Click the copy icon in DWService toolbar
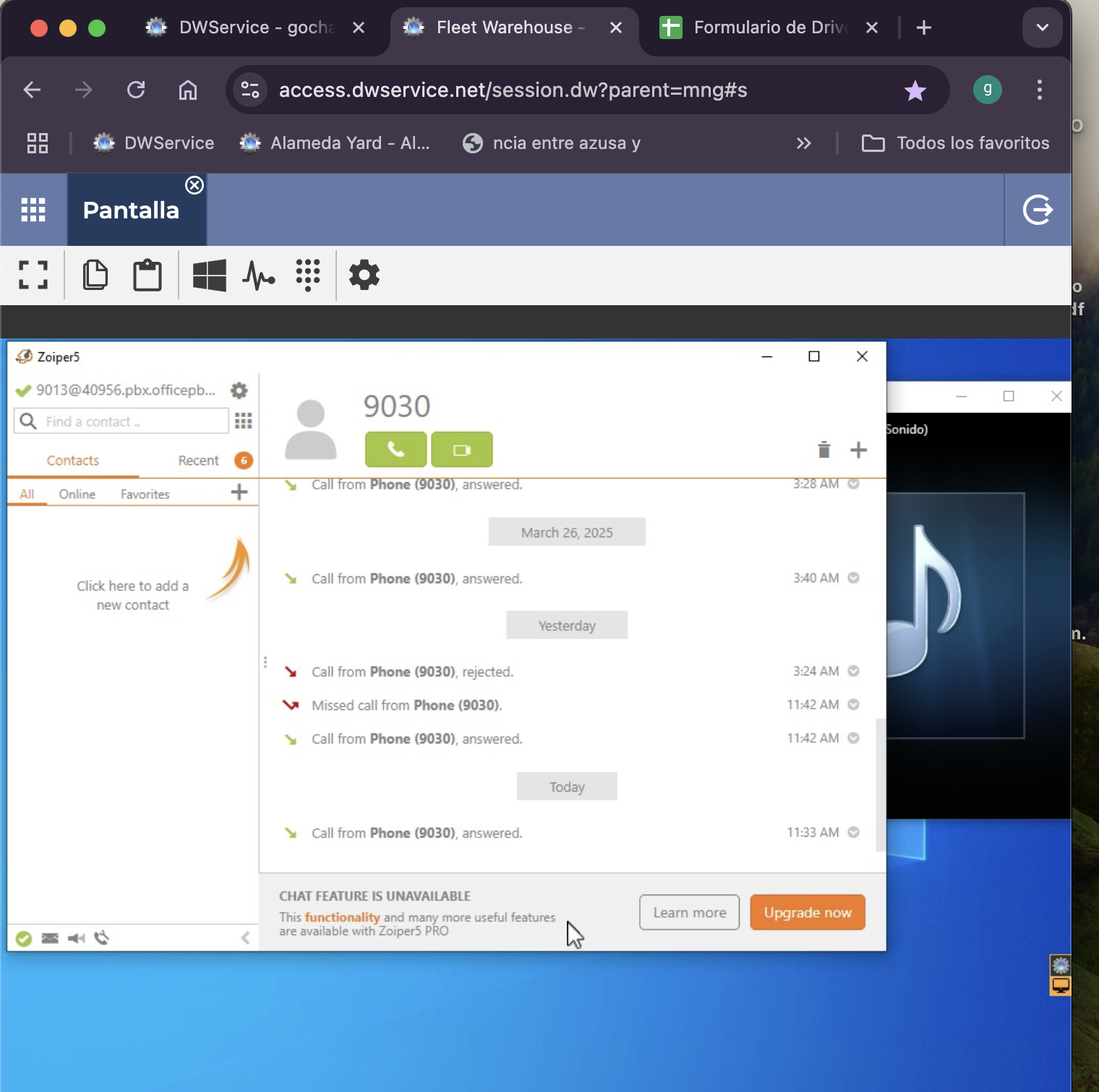Viewport: 1099px width, 1092px height. pyautogui.click(x=95, y=275)
